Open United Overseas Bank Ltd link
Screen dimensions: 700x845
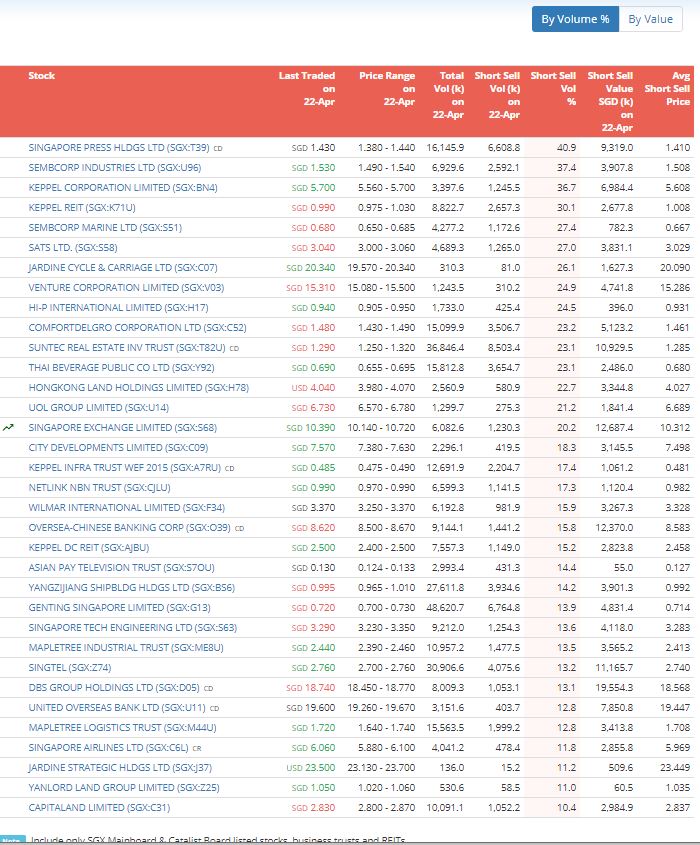coord(117,708)
